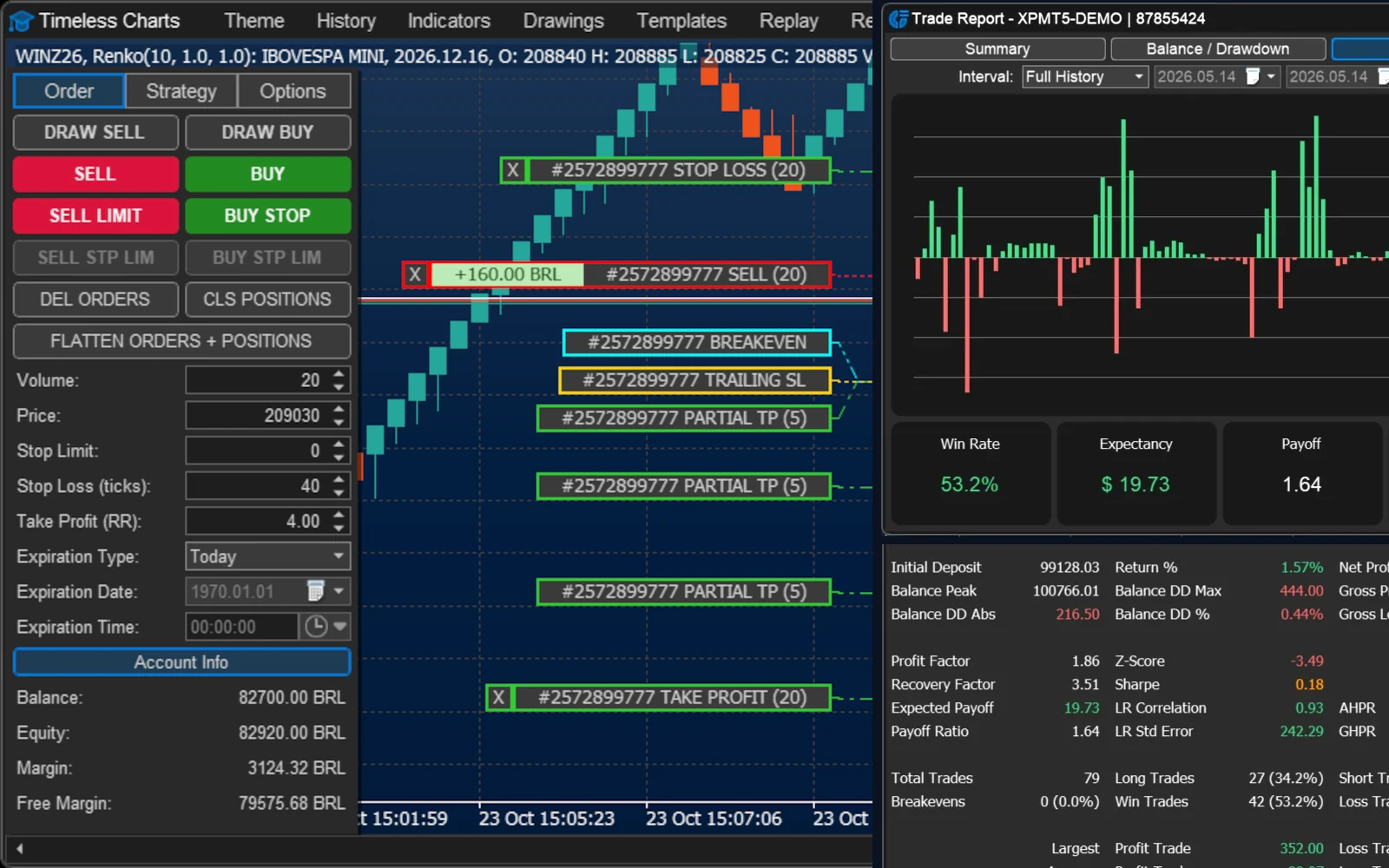Expand the Expiration Date dropdown arrow
Viewport: 1389px width, 868px height.
(x=339, y=591)
